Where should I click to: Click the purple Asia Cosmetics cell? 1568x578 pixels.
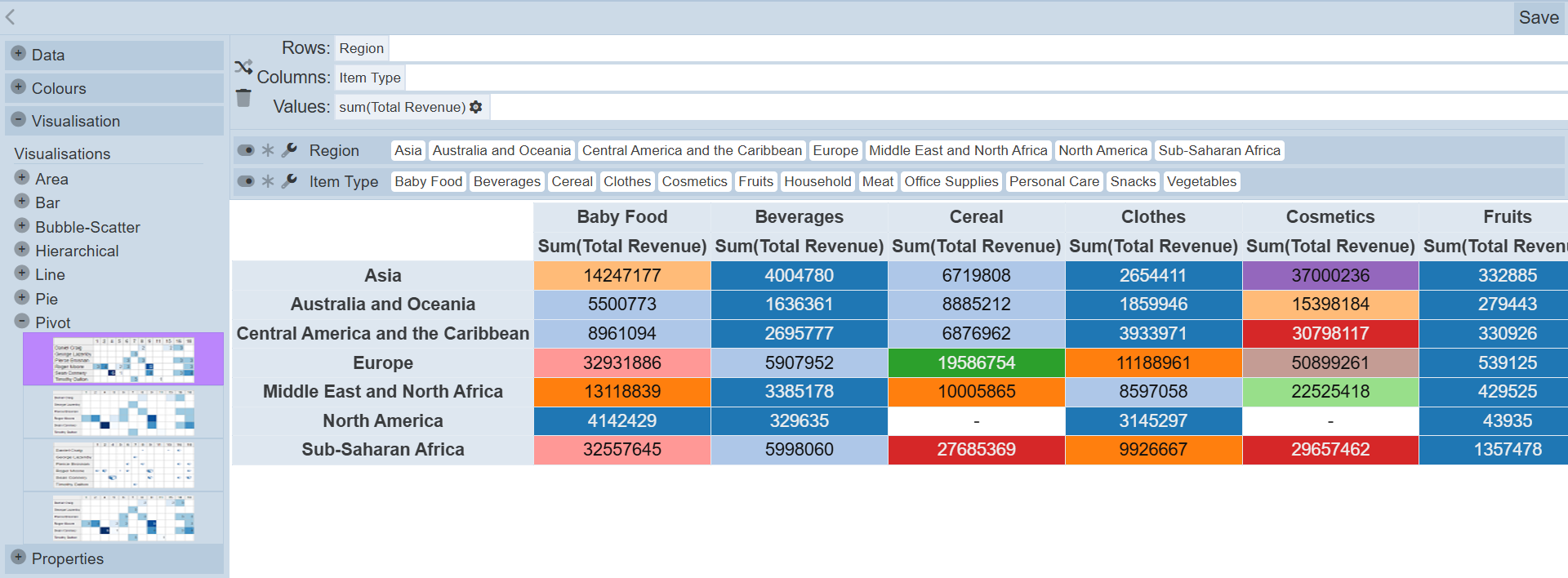pos(1330,276)
